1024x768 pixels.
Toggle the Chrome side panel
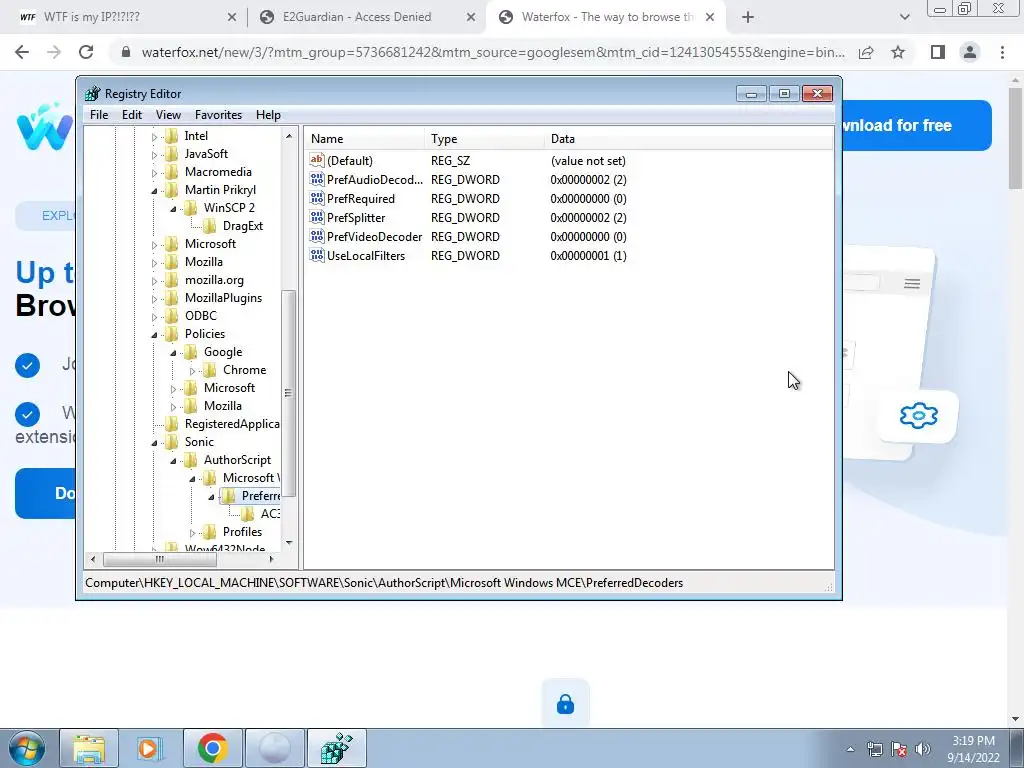(x=938, y=52)
